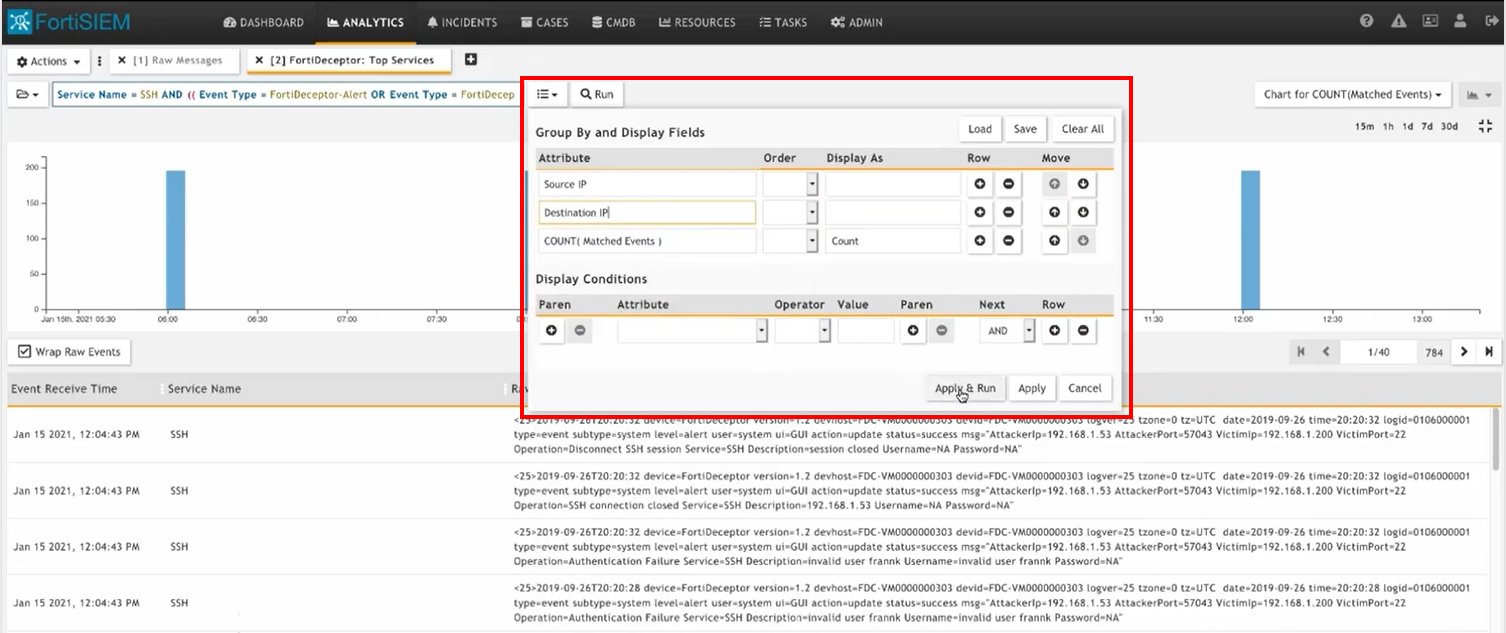Add a new search tab with plus icon
This screenshot has width=1506, height=633.
click(471, 60)
